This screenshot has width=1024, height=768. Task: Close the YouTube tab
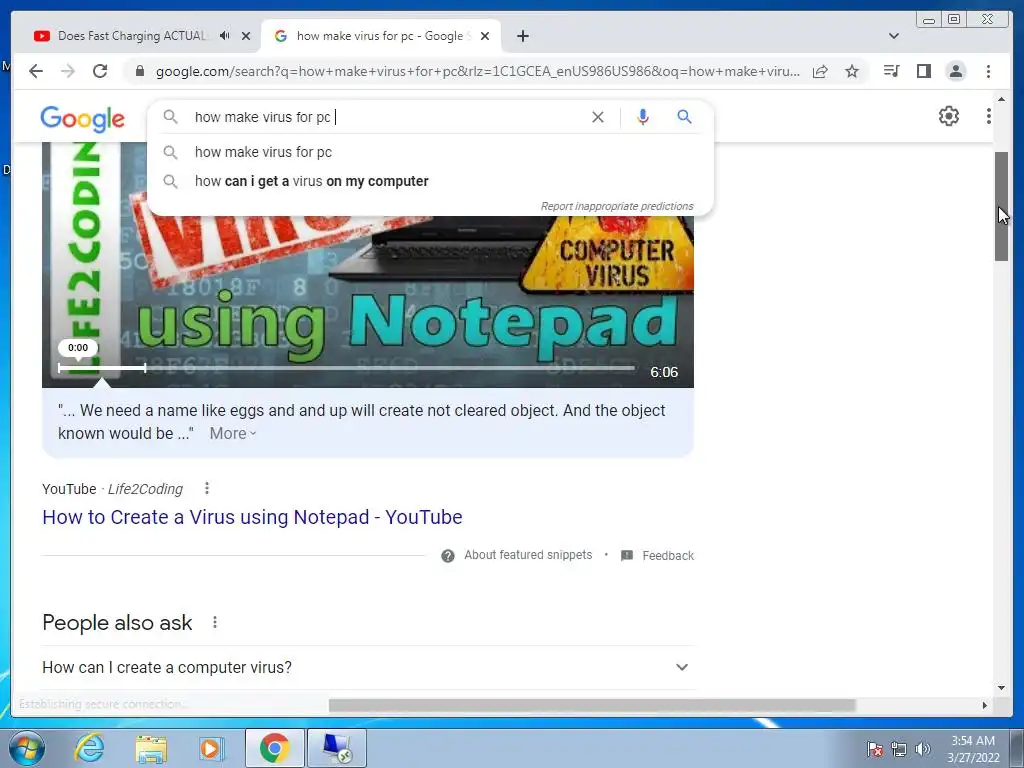click(246, 36)
